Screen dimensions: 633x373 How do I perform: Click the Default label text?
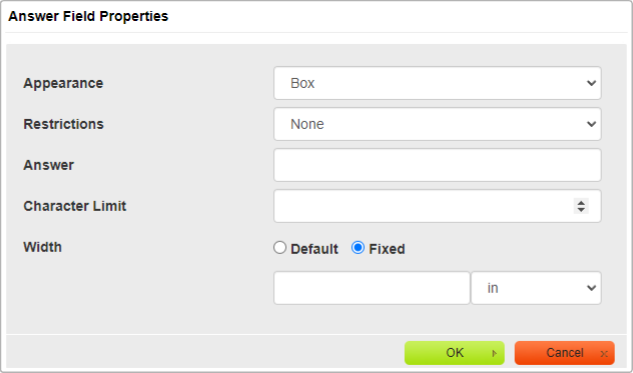click(x=314, y=249)
